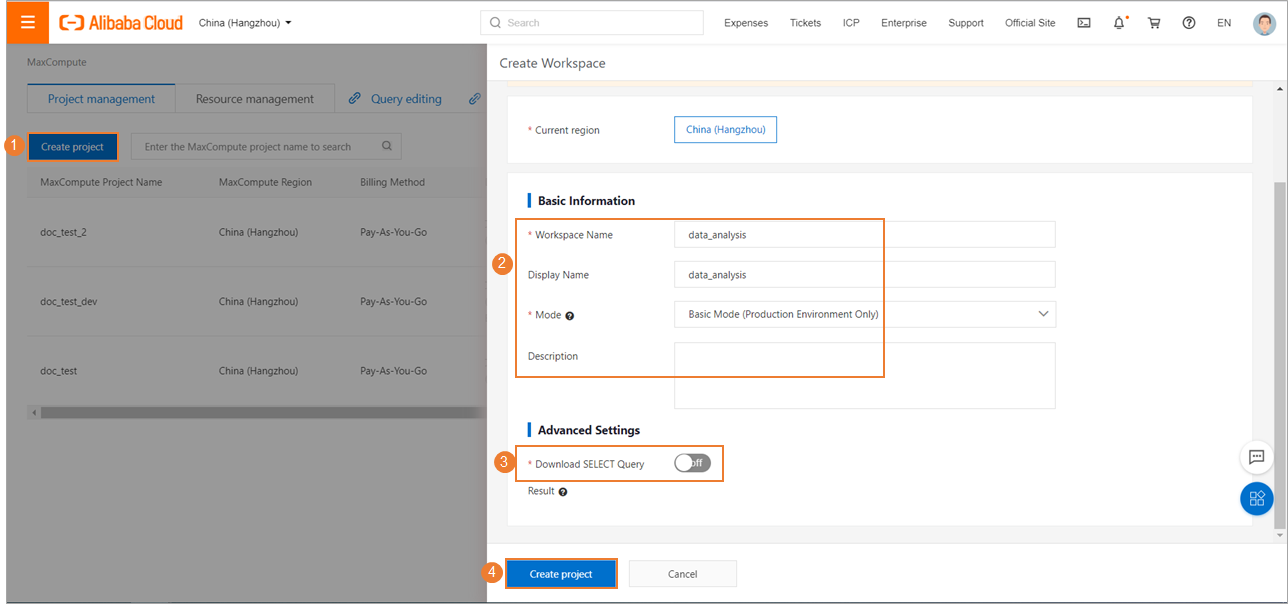This screenshot has height=604, width=1288.
Task: Open ICP menu item
Action: pos(851,22)
